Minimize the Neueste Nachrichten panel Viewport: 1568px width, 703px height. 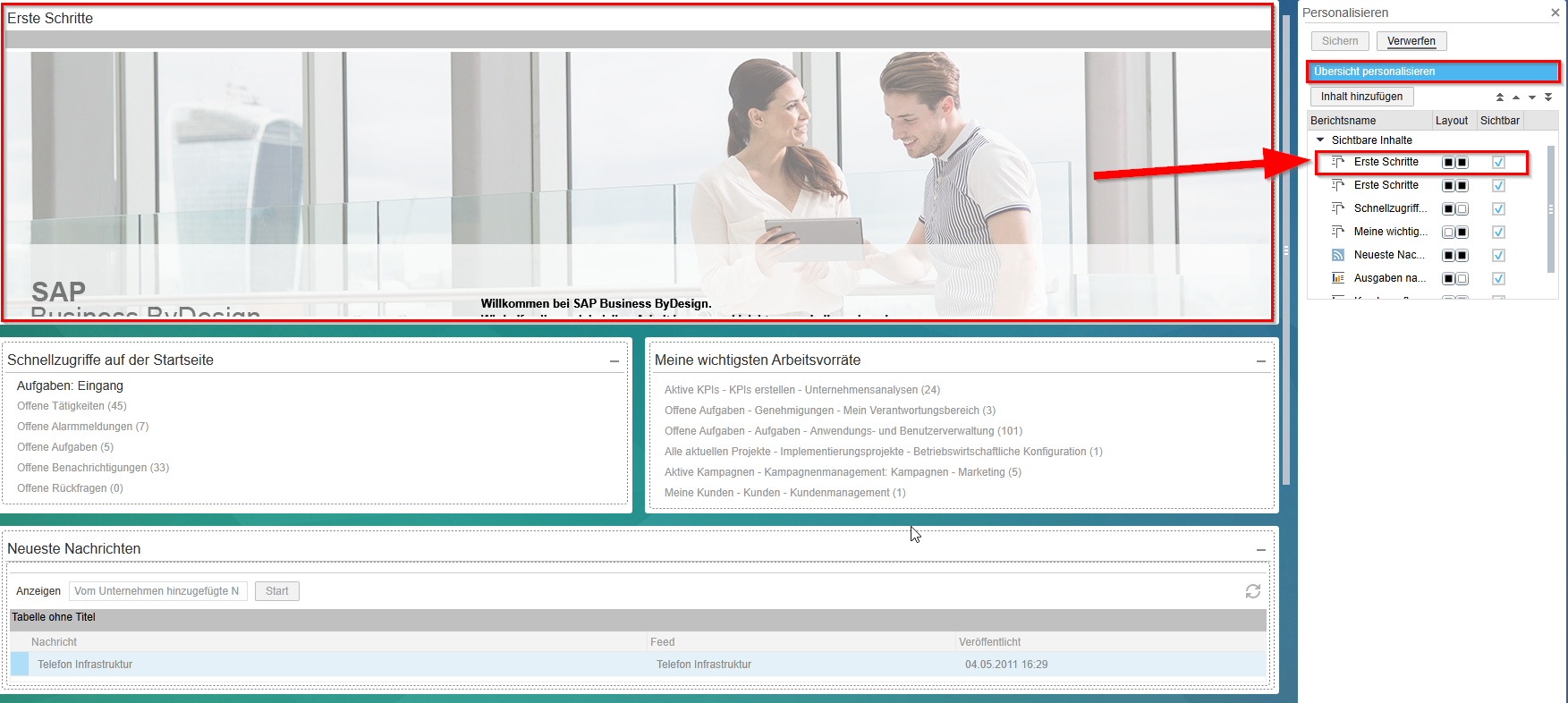1260,550
